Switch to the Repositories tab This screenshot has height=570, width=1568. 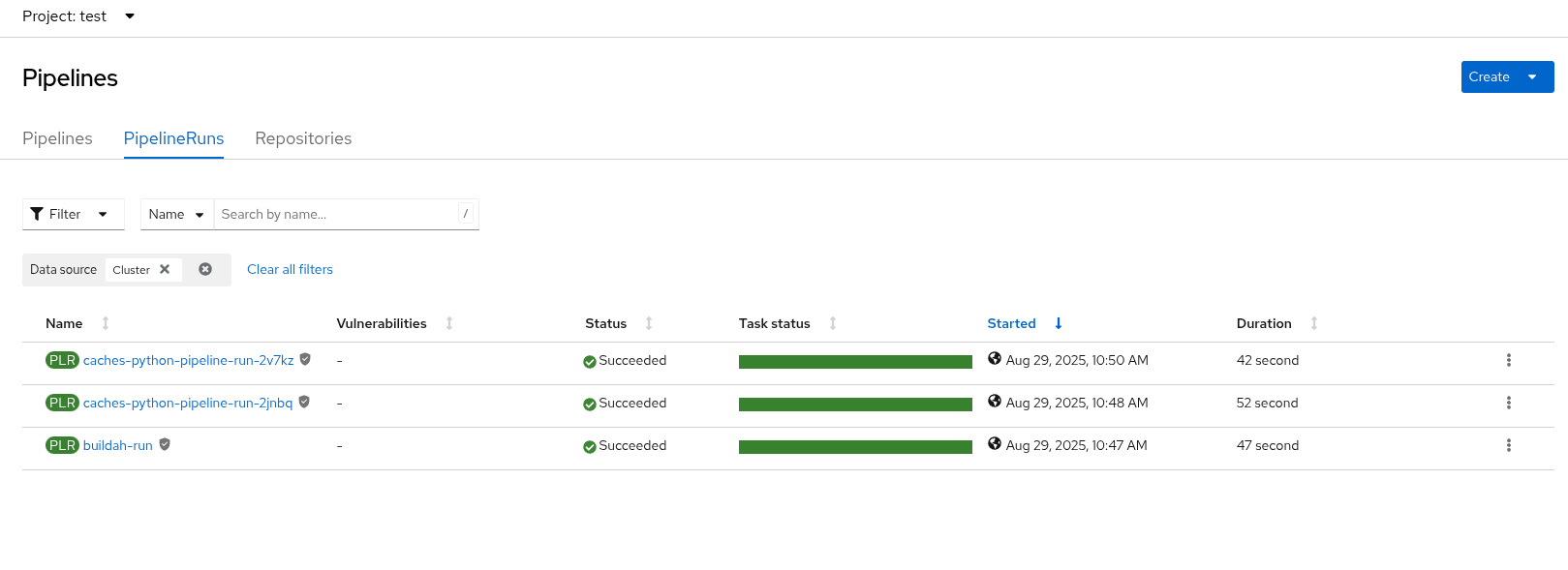303,138
